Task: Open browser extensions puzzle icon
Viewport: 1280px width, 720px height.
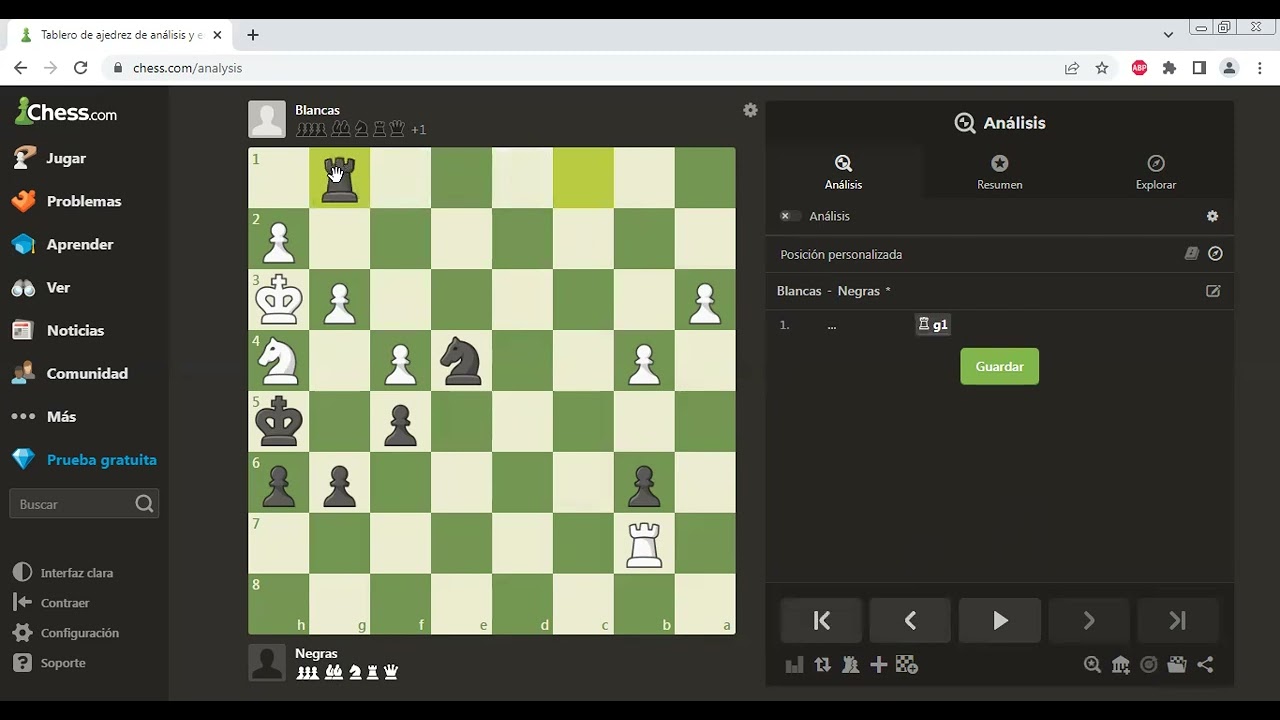Action: point(1169,68)
